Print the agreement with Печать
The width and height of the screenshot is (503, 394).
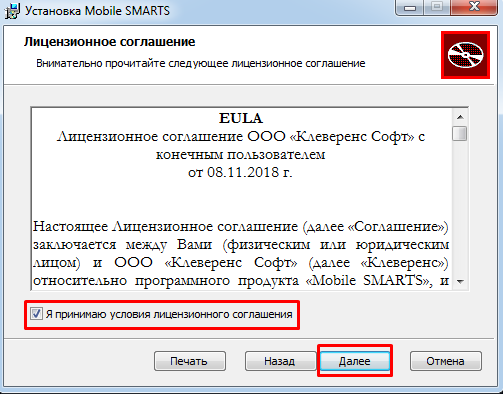pos(190,361)
